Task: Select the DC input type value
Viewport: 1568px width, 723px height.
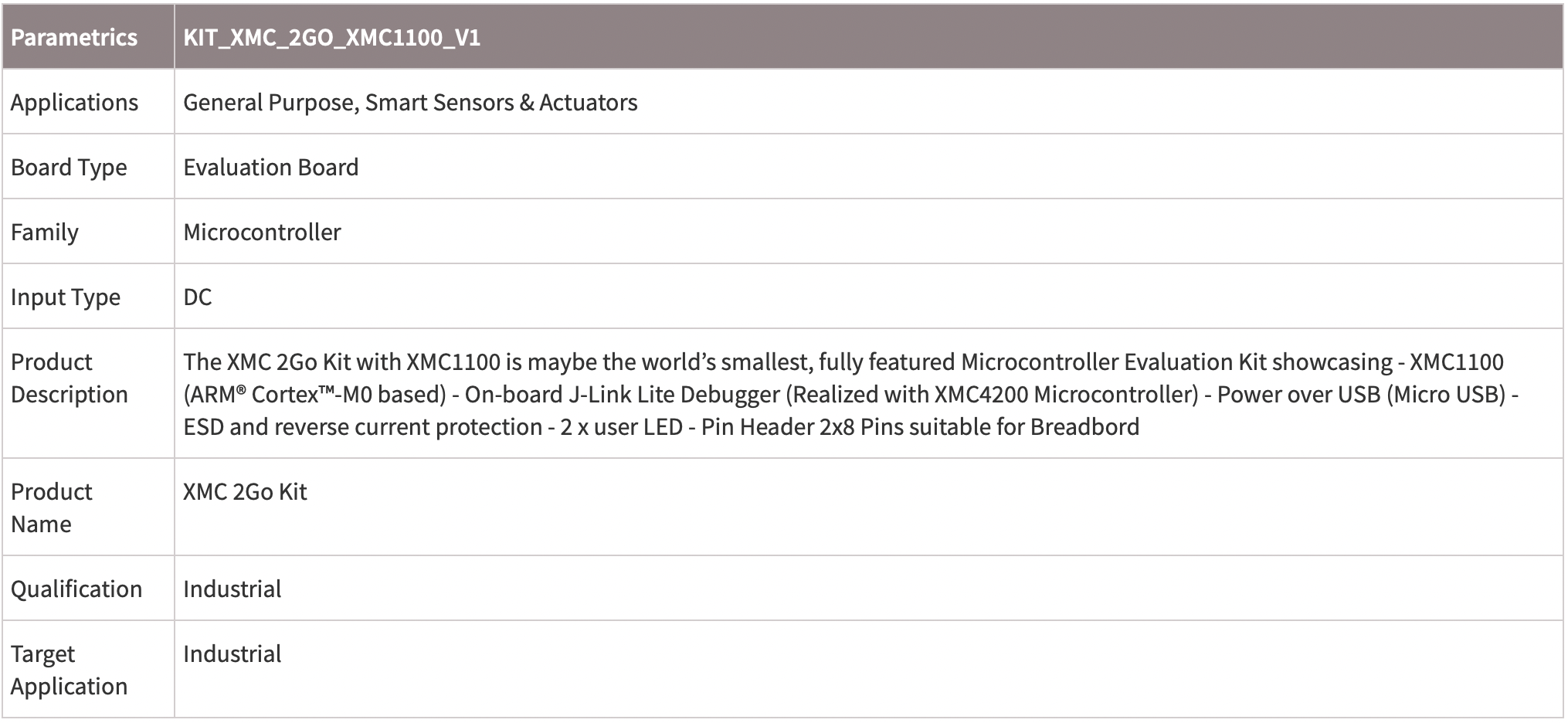Action: 197,297
